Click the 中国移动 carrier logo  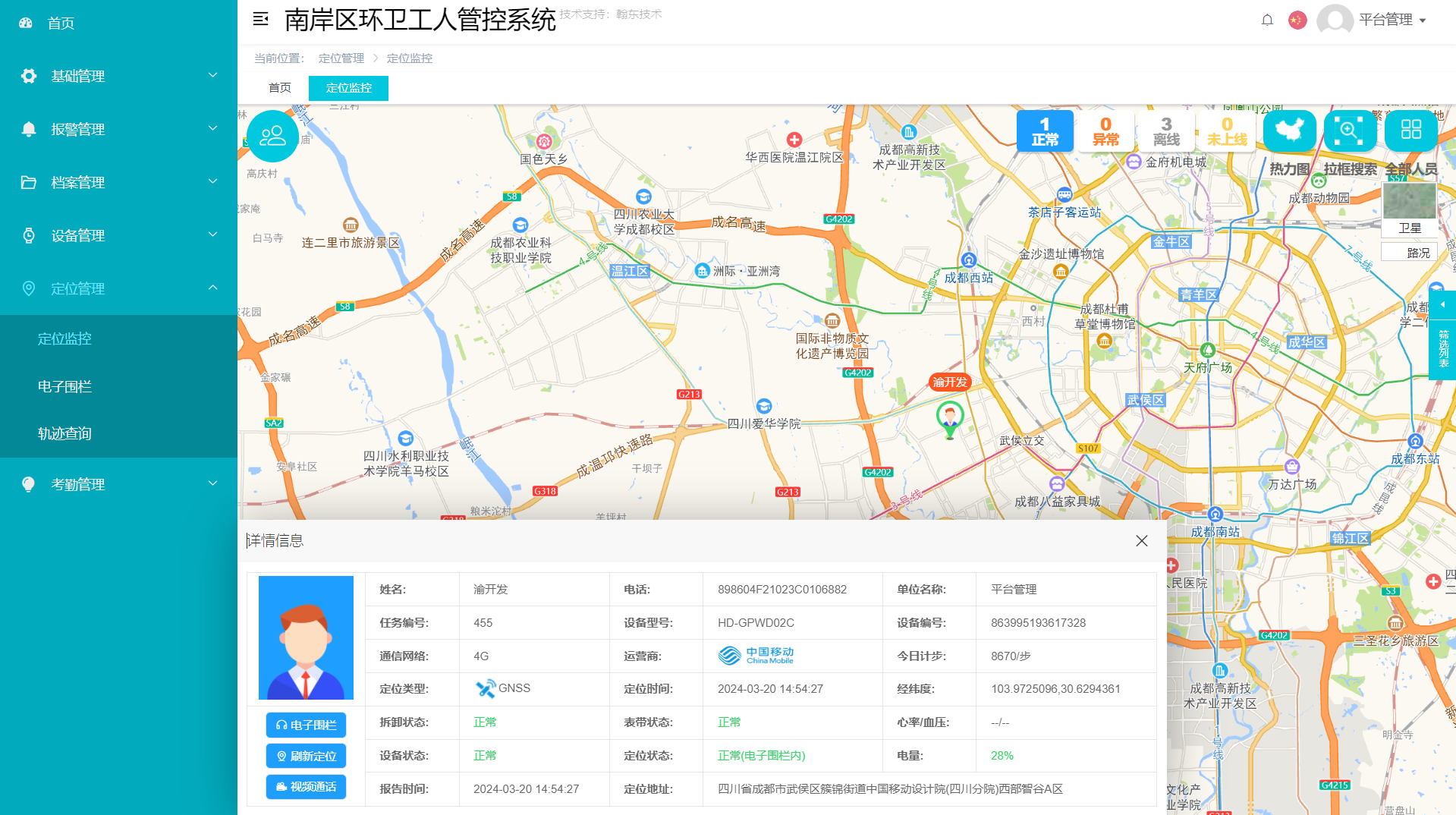click(756, 656)
